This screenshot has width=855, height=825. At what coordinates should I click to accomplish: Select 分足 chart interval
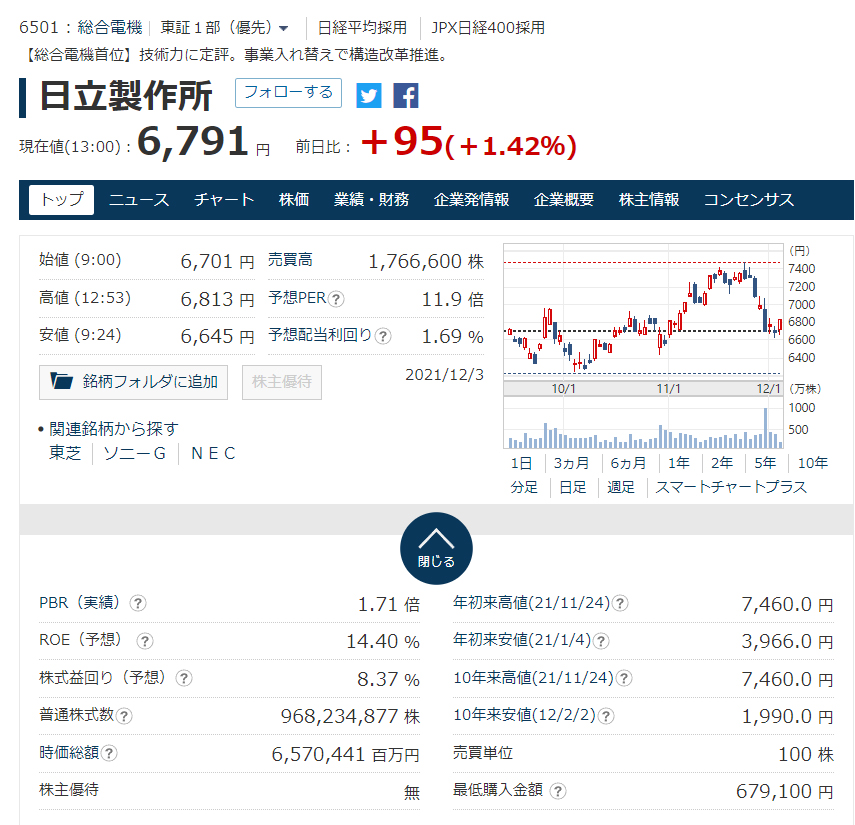(524, 487)
